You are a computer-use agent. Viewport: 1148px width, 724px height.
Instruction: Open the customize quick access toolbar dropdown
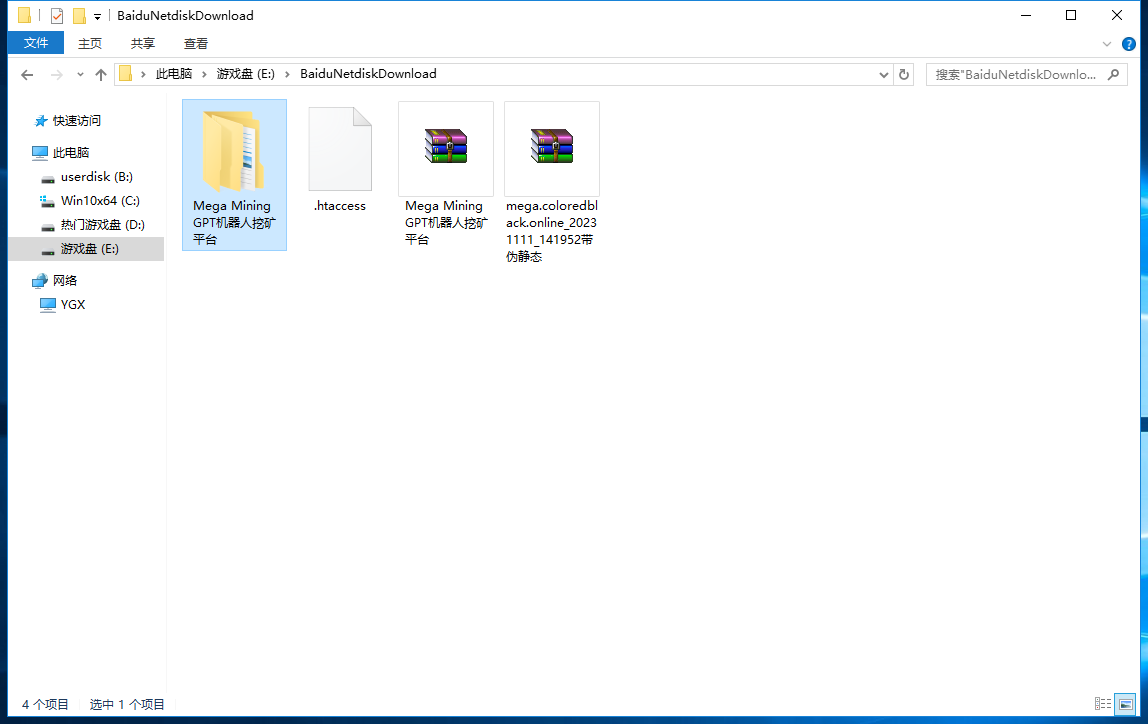(97, 16)
